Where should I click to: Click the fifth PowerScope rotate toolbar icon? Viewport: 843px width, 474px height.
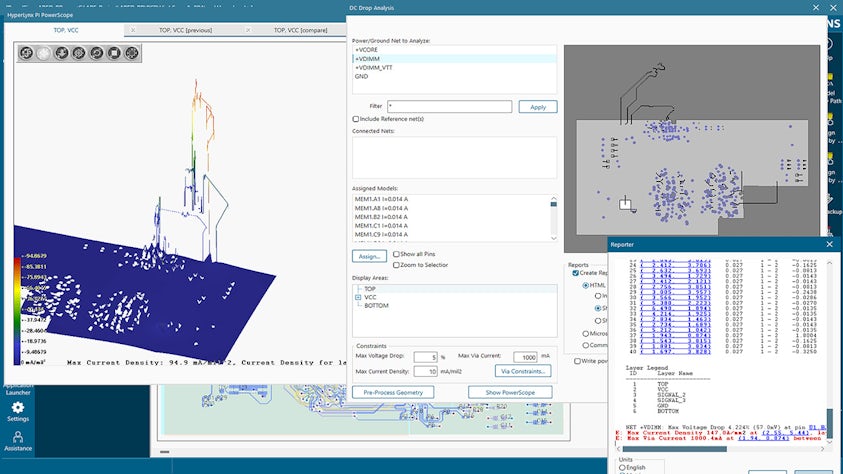pyautogui.click(x=97, y=53)
